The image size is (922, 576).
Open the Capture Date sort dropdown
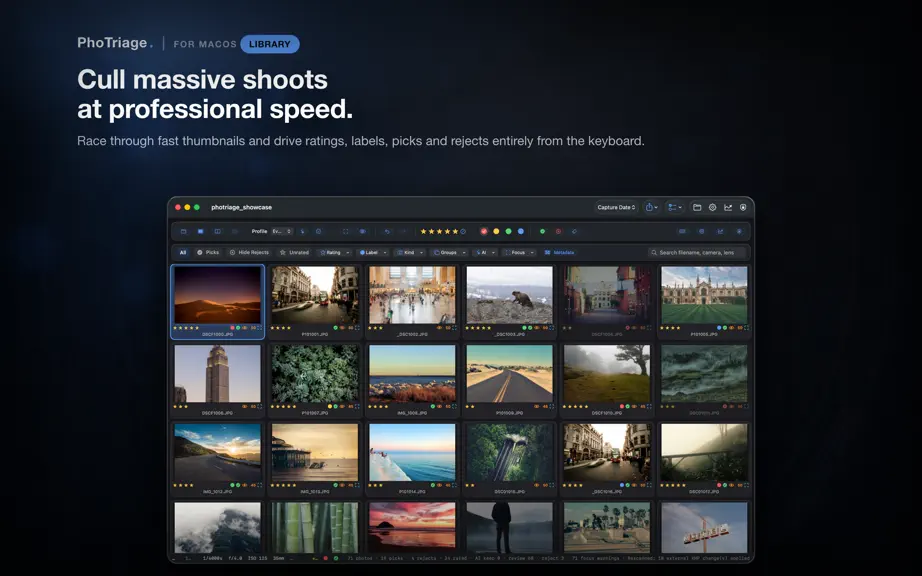pos(616,207)
